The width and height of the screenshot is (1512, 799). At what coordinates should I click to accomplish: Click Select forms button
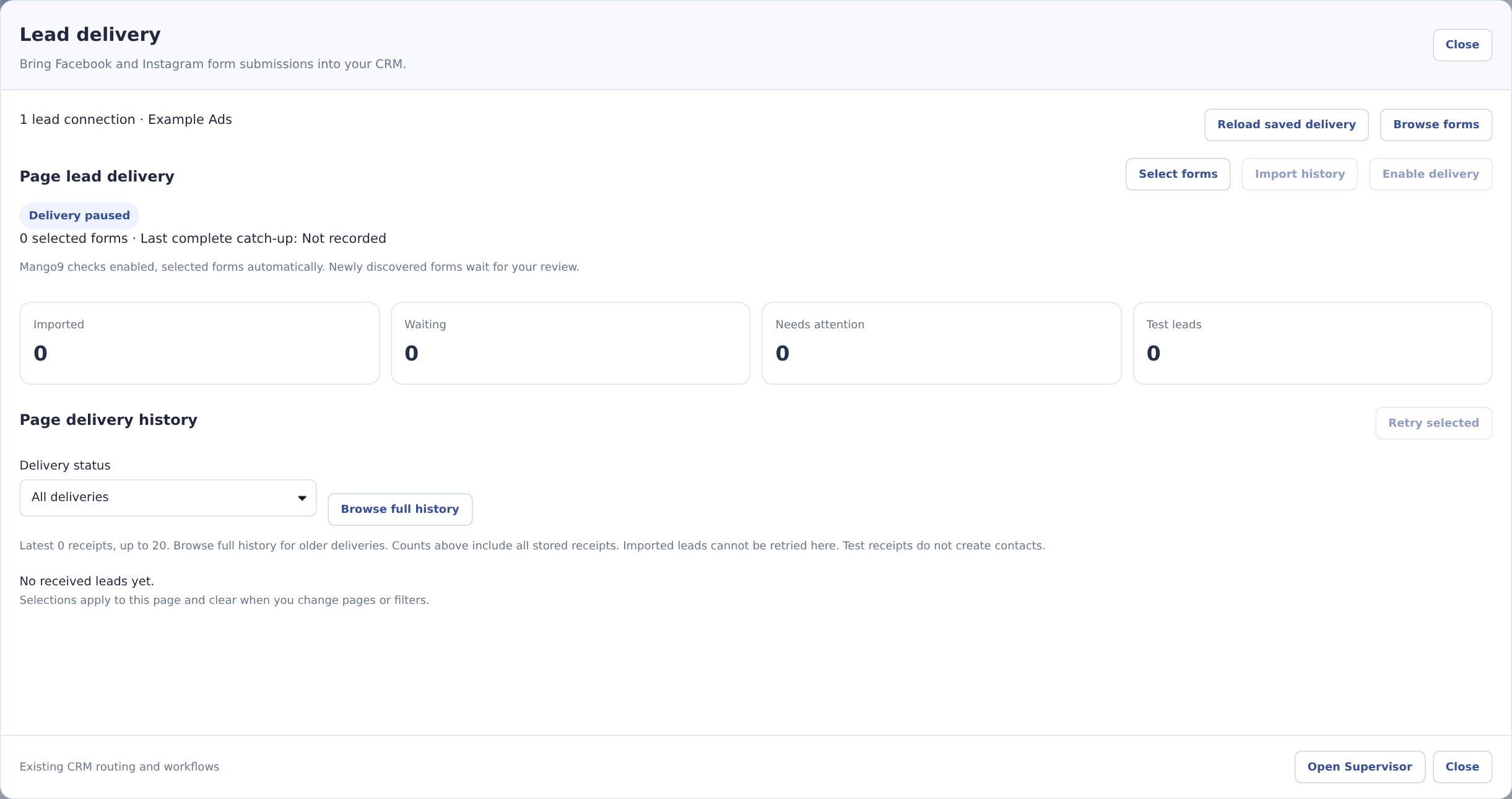click(x=1178, y=174)
